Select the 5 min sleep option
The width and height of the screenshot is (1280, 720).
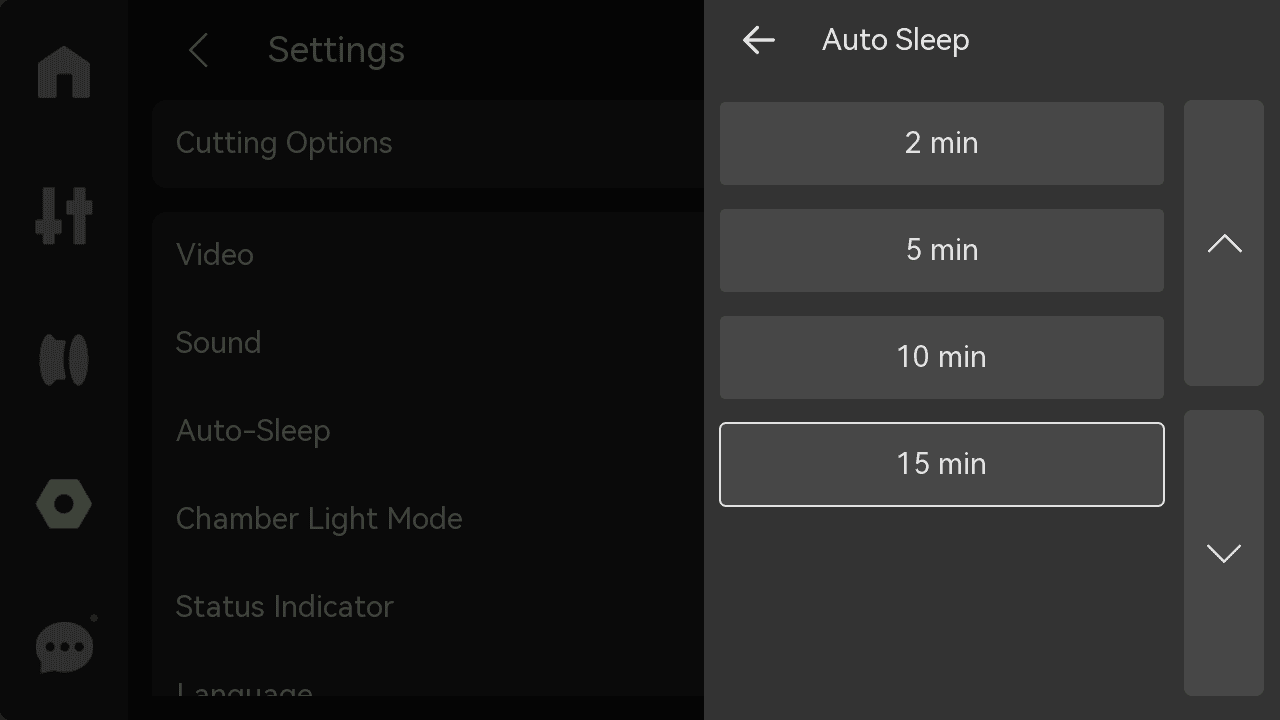coord(942,250)
